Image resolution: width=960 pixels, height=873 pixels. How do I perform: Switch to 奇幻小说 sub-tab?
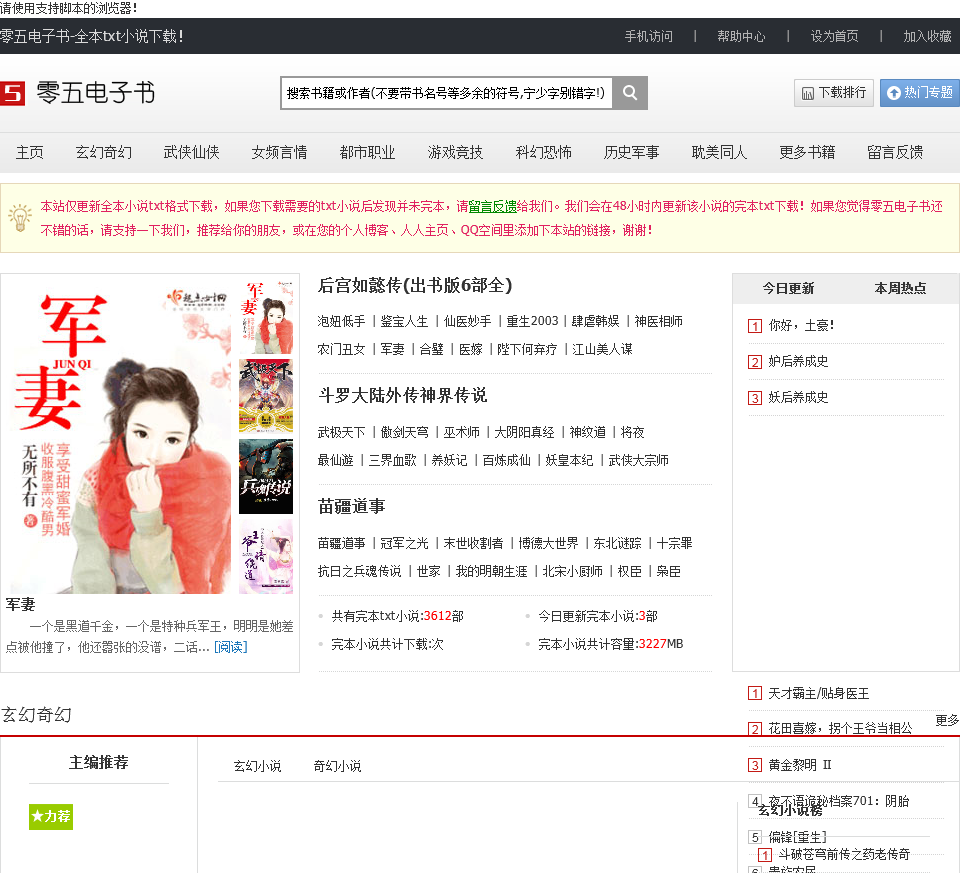click(337, 766)
